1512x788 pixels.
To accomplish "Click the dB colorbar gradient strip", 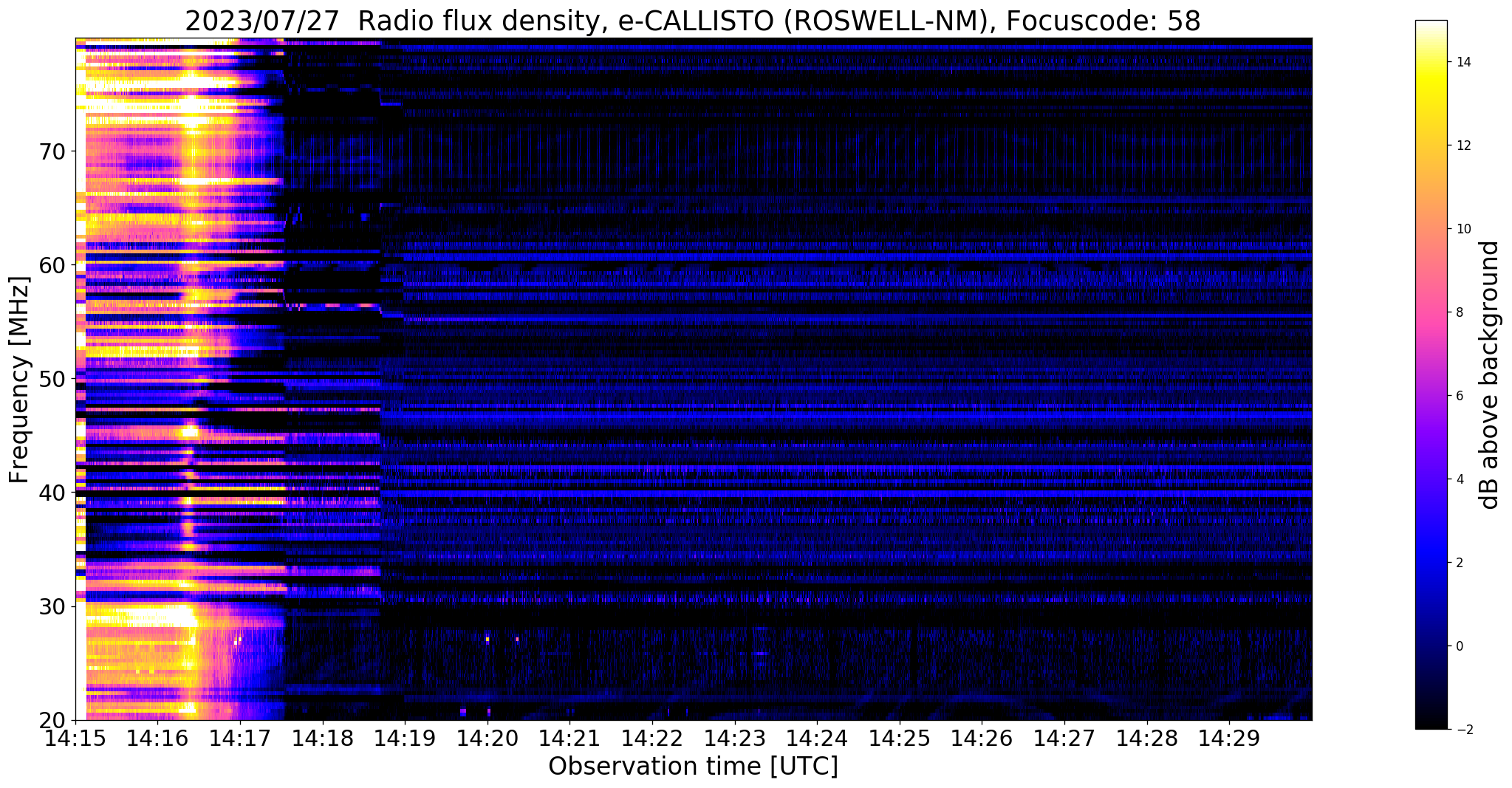I will click(x=1431, y=374).
